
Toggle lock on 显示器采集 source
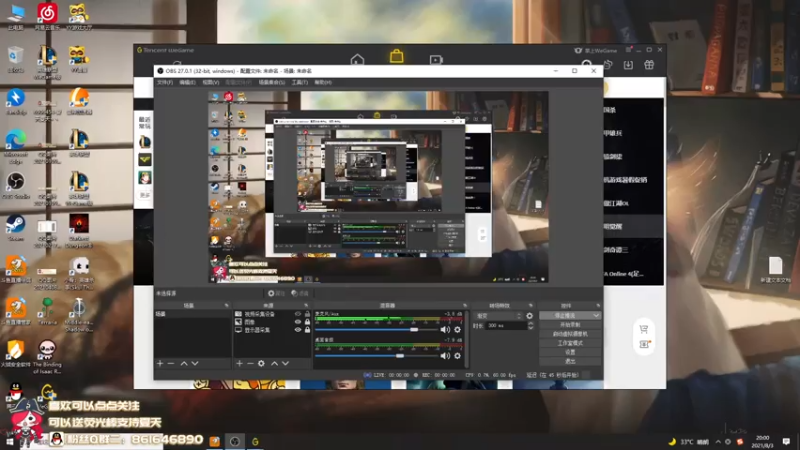pyautogui.click(x=307, y=330)
